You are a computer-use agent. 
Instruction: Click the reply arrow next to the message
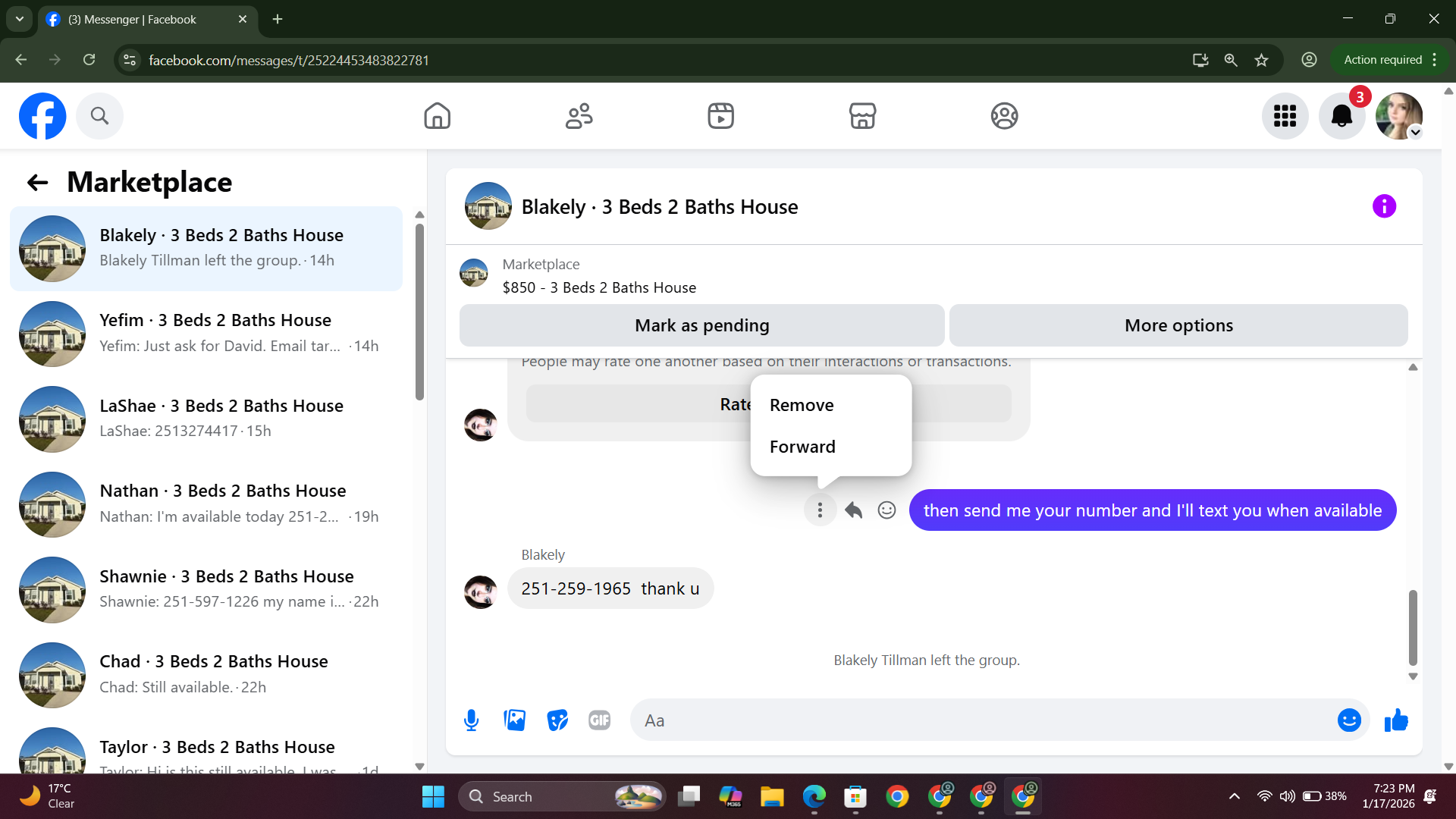click(x=853, y=510)
